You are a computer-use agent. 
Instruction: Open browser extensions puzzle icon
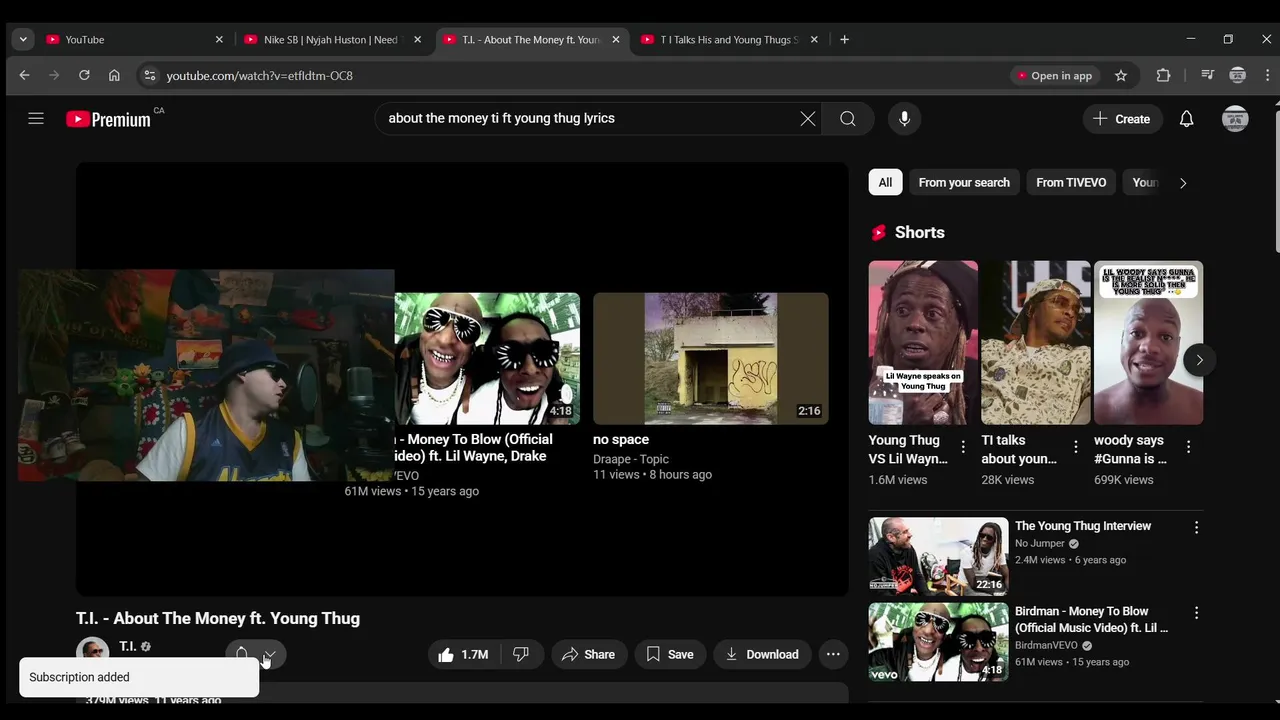click(1163, 76)
